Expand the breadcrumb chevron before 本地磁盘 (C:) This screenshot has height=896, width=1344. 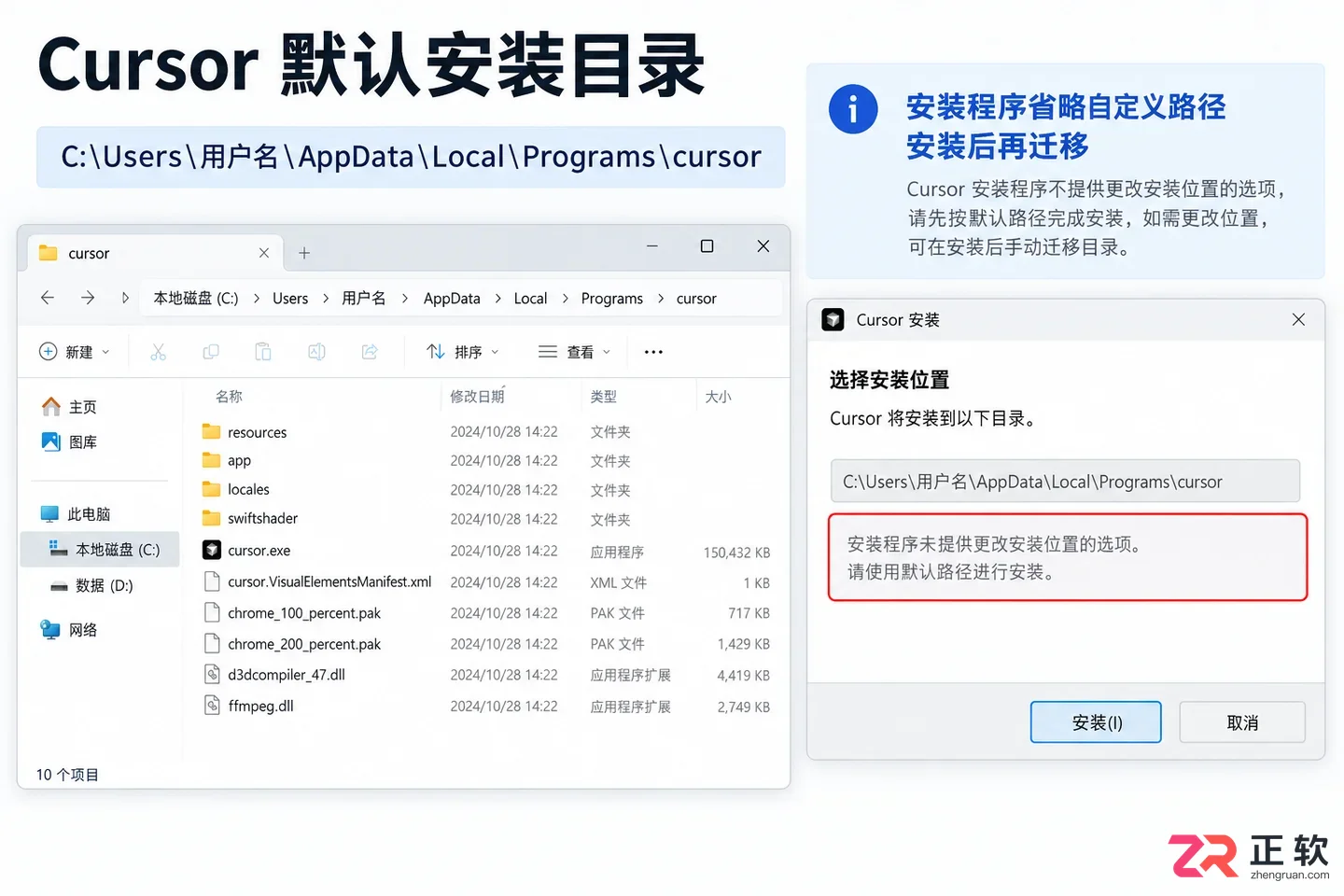tap(125, 298)
